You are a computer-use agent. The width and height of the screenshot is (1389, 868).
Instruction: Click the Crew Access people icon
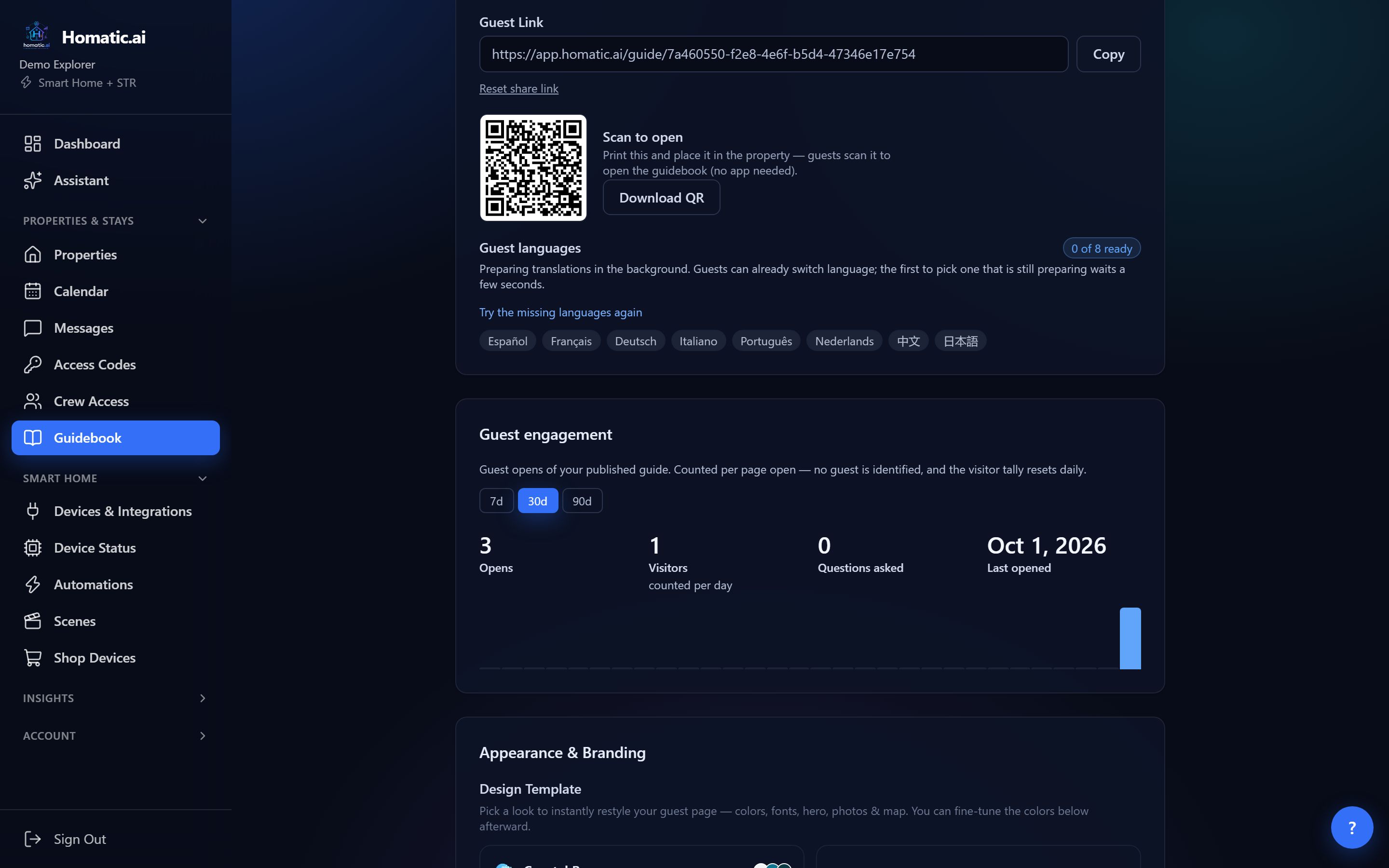33,401
